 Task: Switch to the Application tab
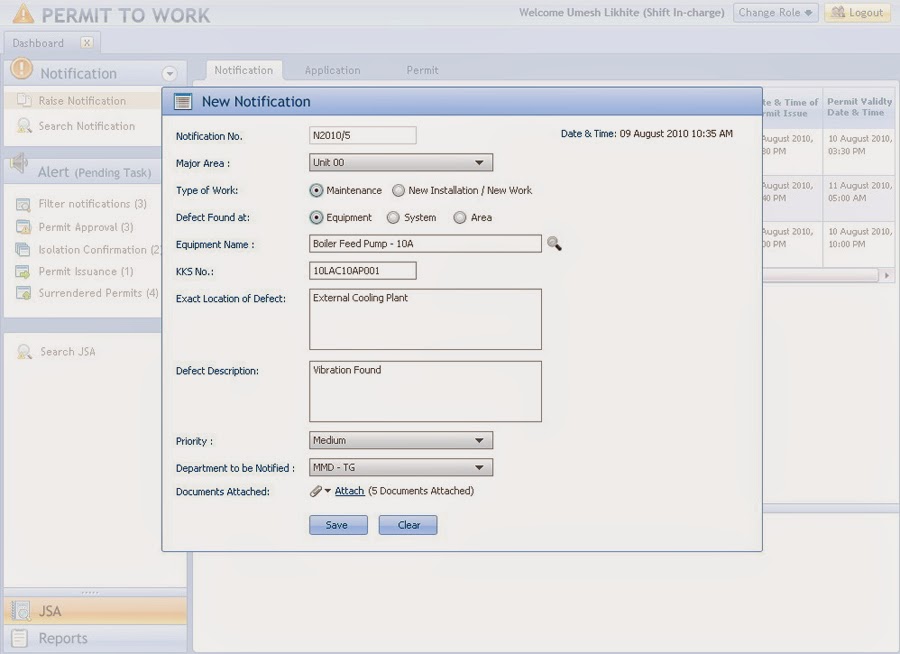tap(332, 70)
